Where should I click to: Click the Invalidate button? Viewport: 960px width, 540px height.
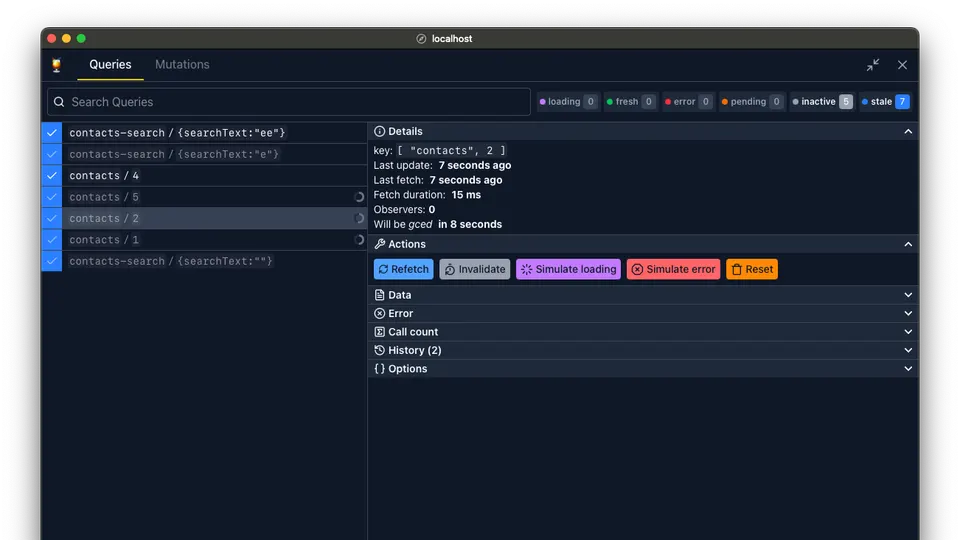(474, 269)
